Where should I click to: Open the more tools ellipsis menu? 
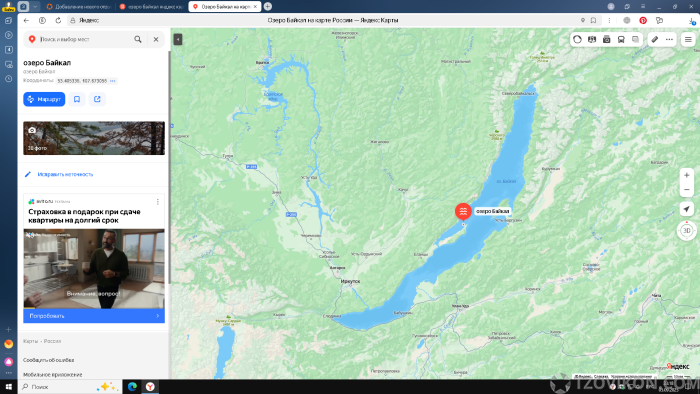click(669, 39)
